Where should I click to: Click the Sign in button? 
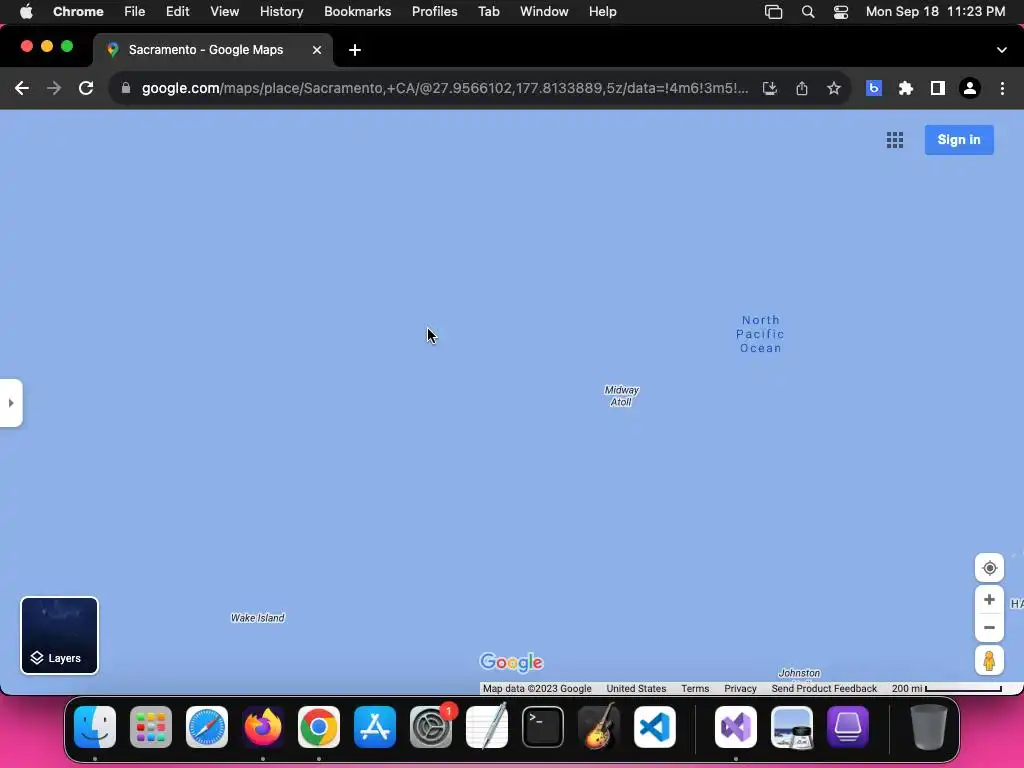coord(959,140)
